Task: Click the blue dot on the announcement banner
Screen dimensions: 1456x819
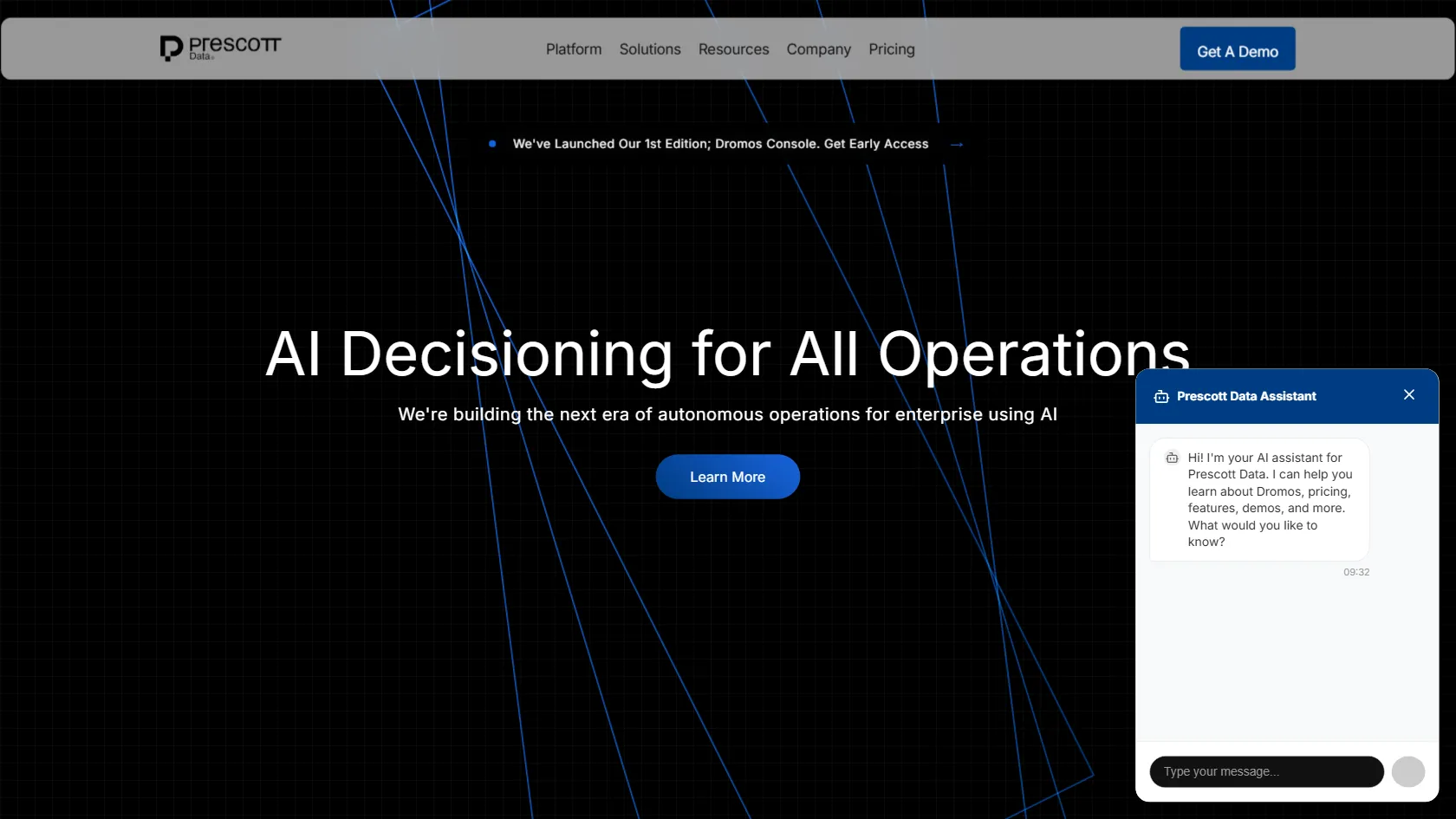Action: point(492,144)
